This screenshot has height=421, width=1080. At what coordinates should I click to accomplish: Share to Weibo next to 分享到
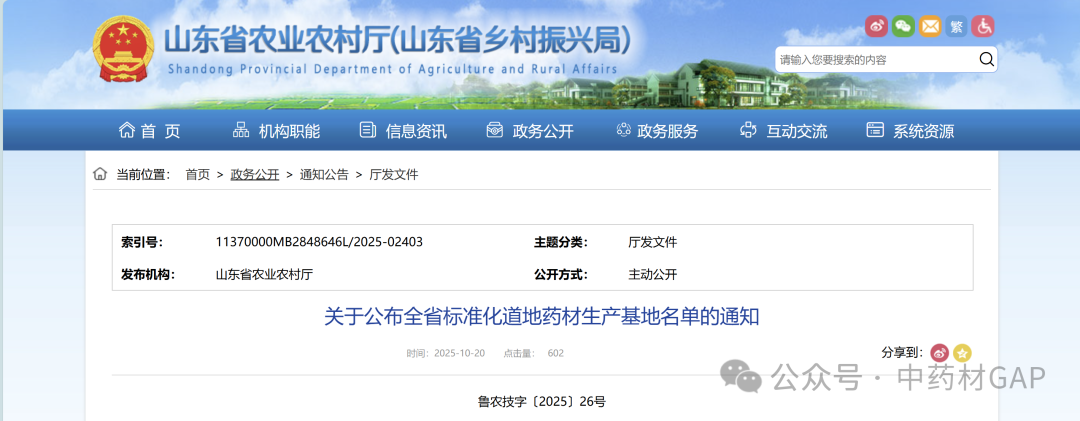click(939, 353)
